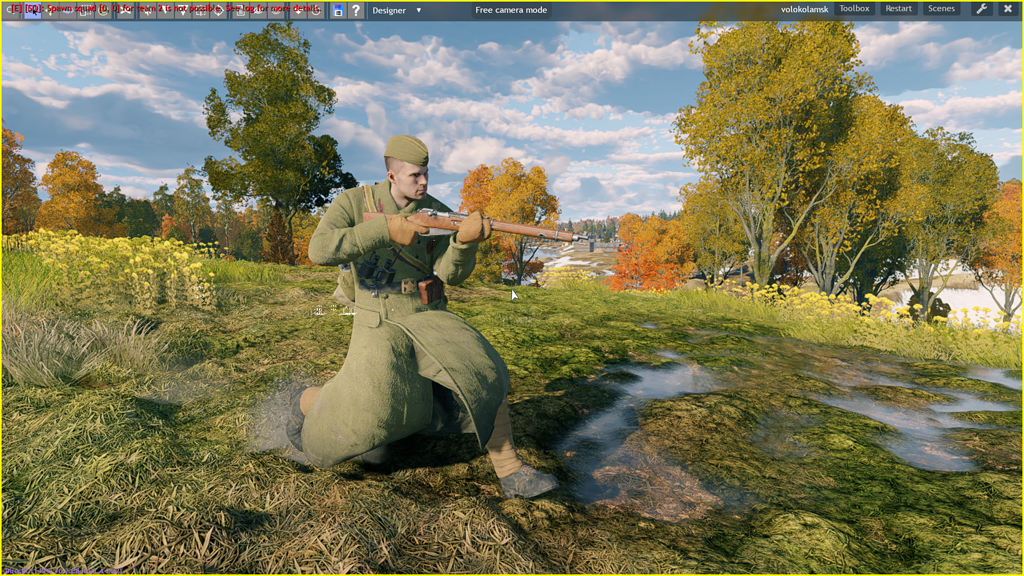Click the blue help text at bottom left

[62, 572]
